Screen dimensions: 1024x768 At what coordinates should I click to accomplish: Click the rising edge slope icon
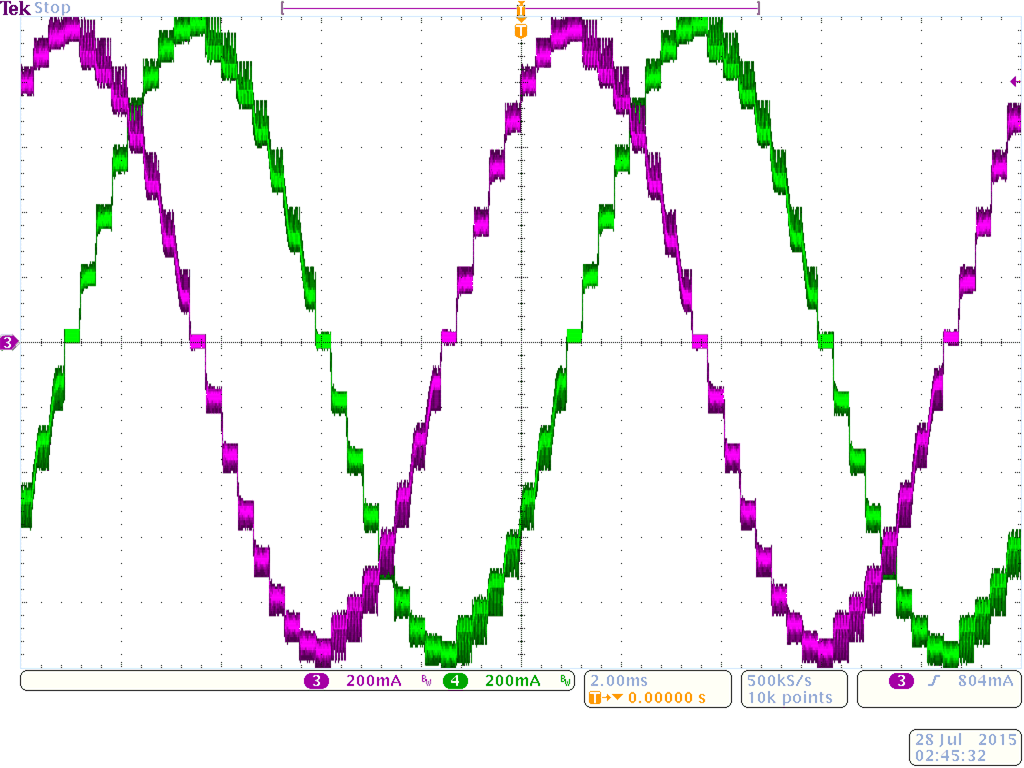931,681
